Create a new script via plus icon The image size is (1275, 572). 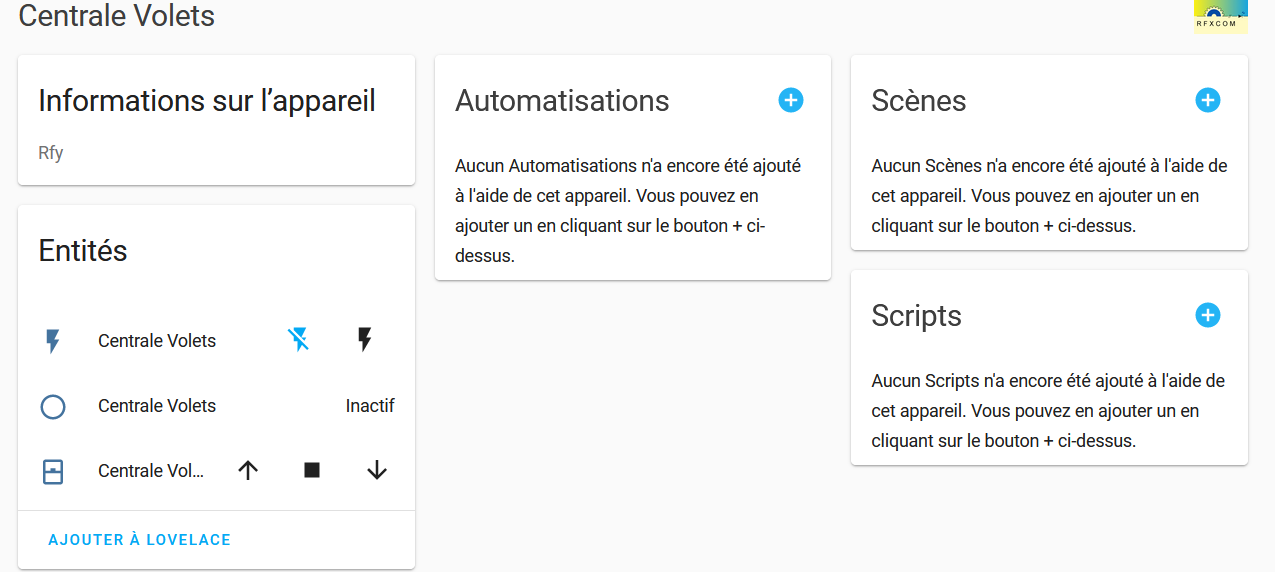(x=1207, y=315)
